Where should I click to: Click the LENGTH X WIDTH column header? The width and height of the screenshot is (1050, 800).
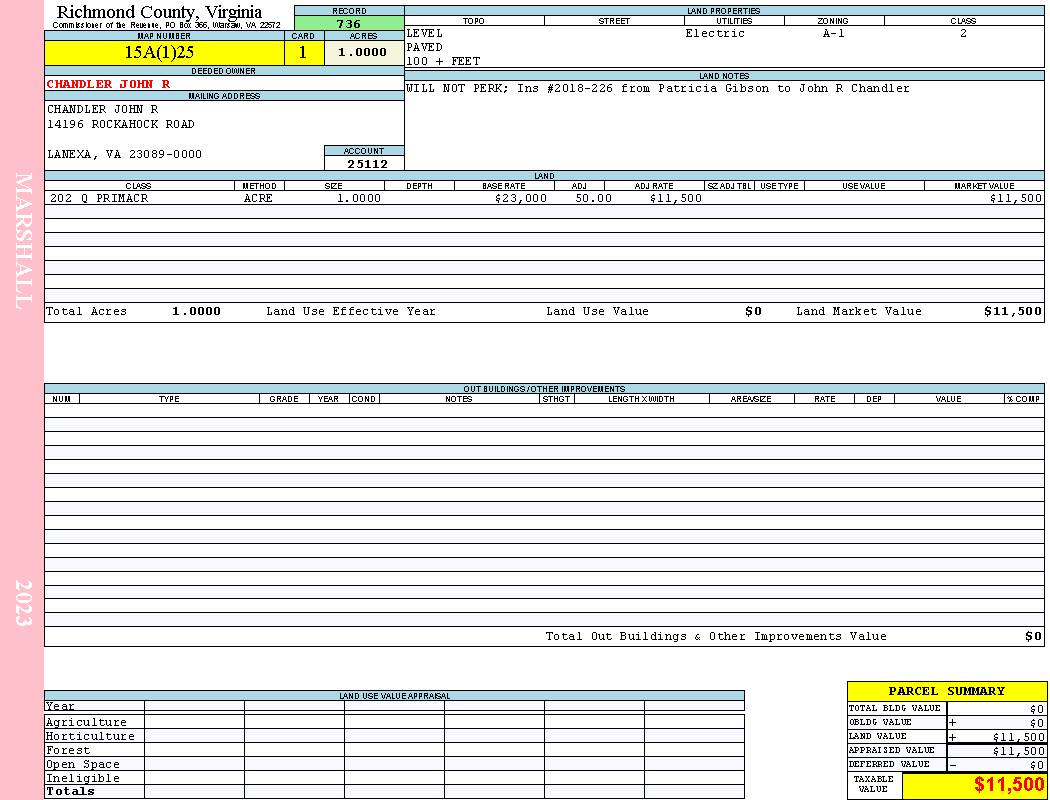click(x=641, y=399)
